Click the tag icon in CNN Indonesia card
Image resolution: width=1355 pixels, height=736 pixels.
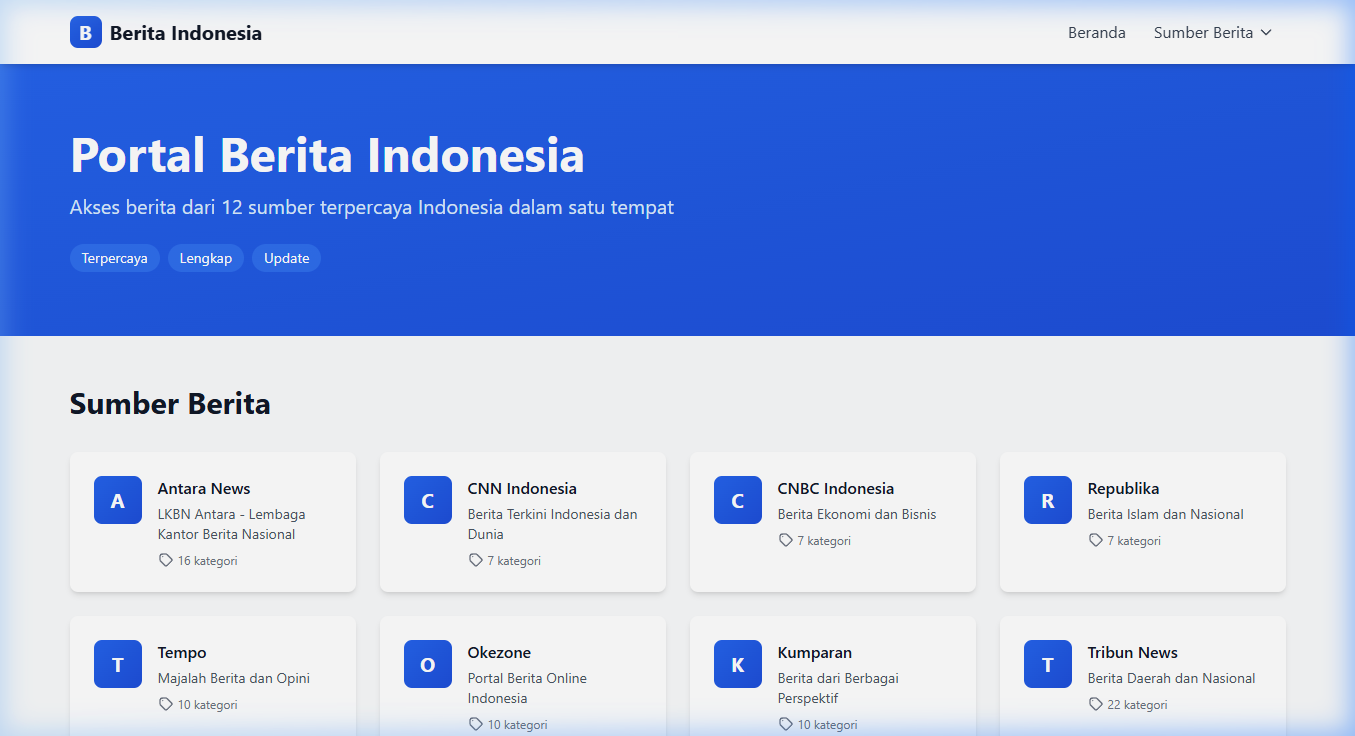(x=476, y=560)
